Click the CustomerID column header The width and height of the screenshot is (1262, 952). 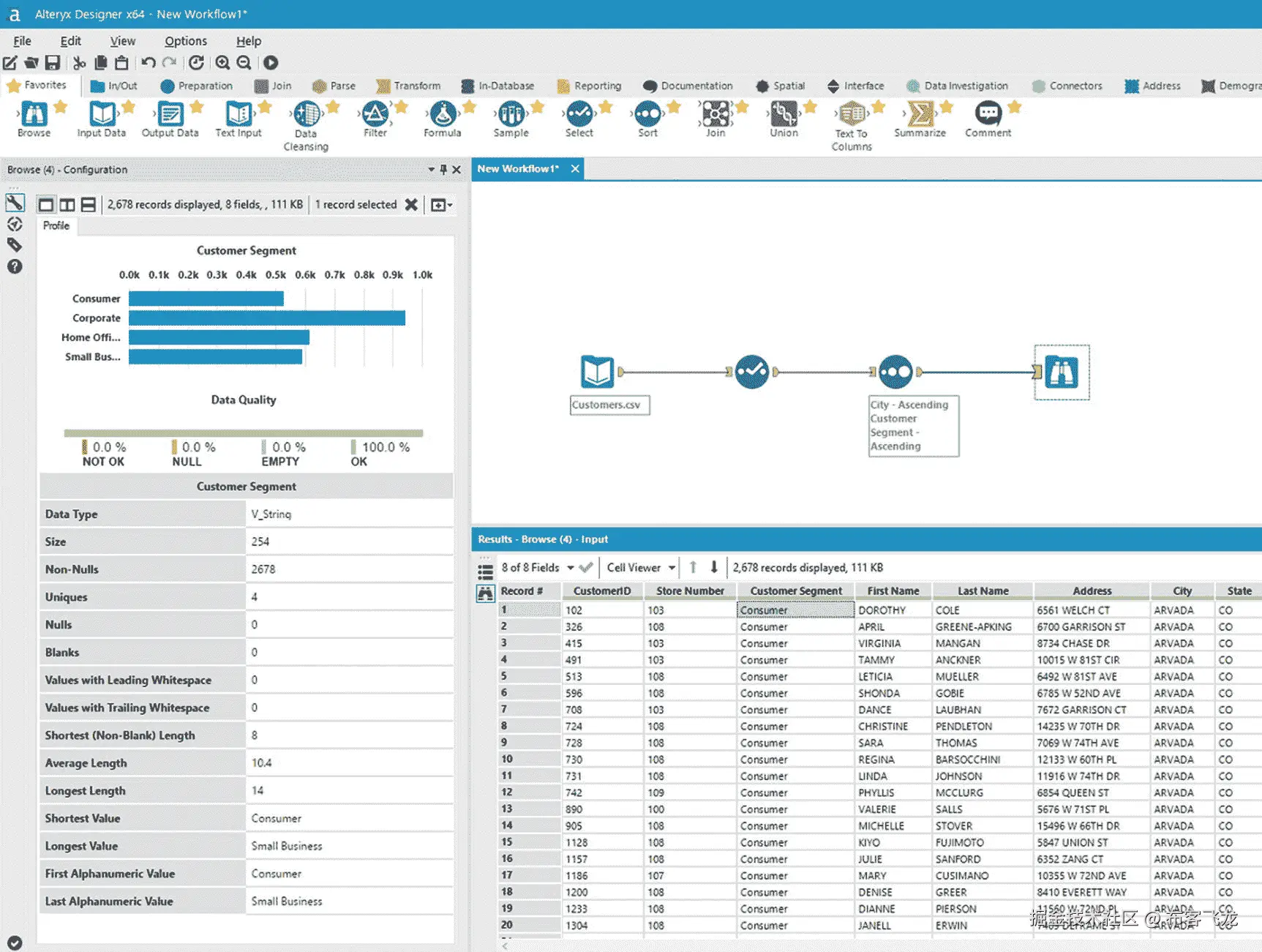pos(602,591)
